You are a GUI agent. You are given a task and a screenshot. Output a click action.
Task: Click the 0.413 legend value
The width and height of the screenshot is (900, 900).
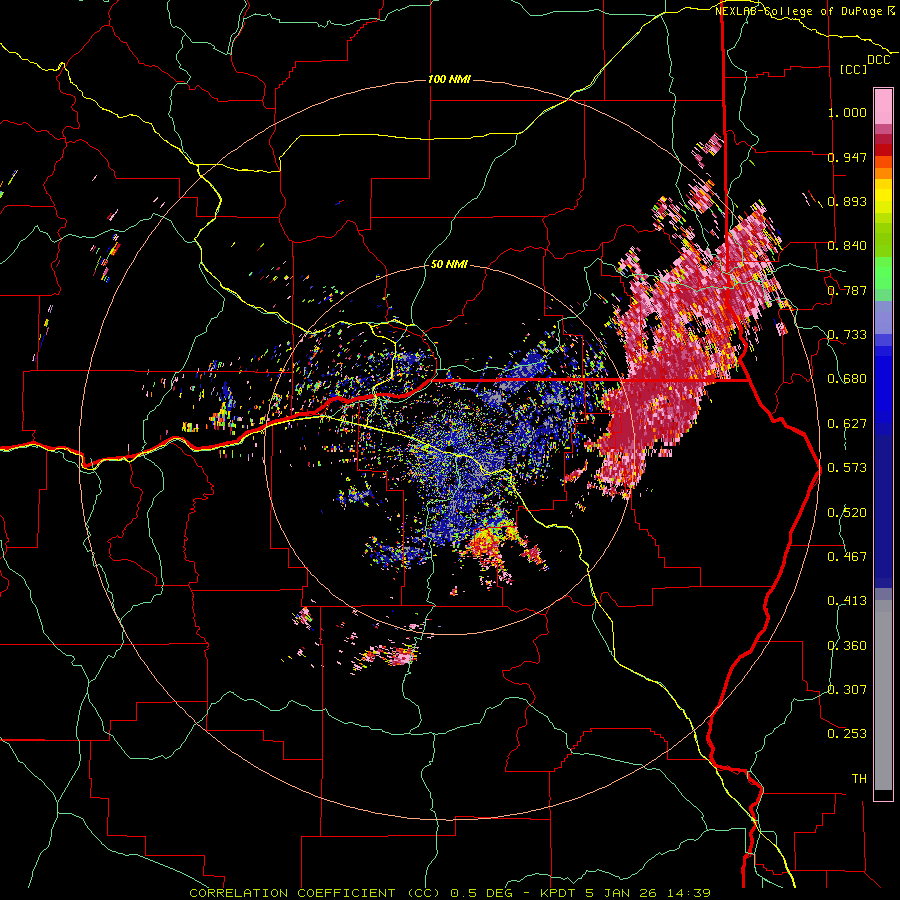[x=847, y=601]
